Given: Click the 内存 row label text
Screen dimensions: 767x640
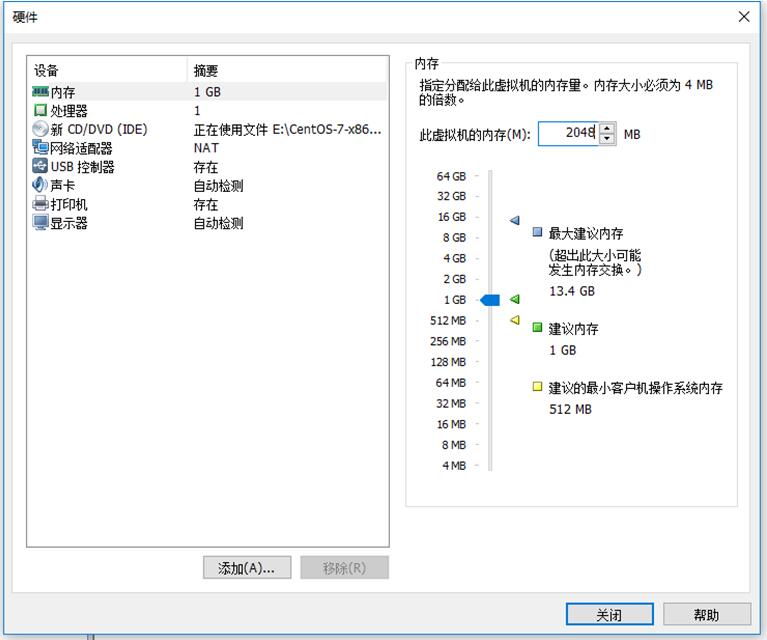Looking at the screenshot, I should [x=63, y=92].
